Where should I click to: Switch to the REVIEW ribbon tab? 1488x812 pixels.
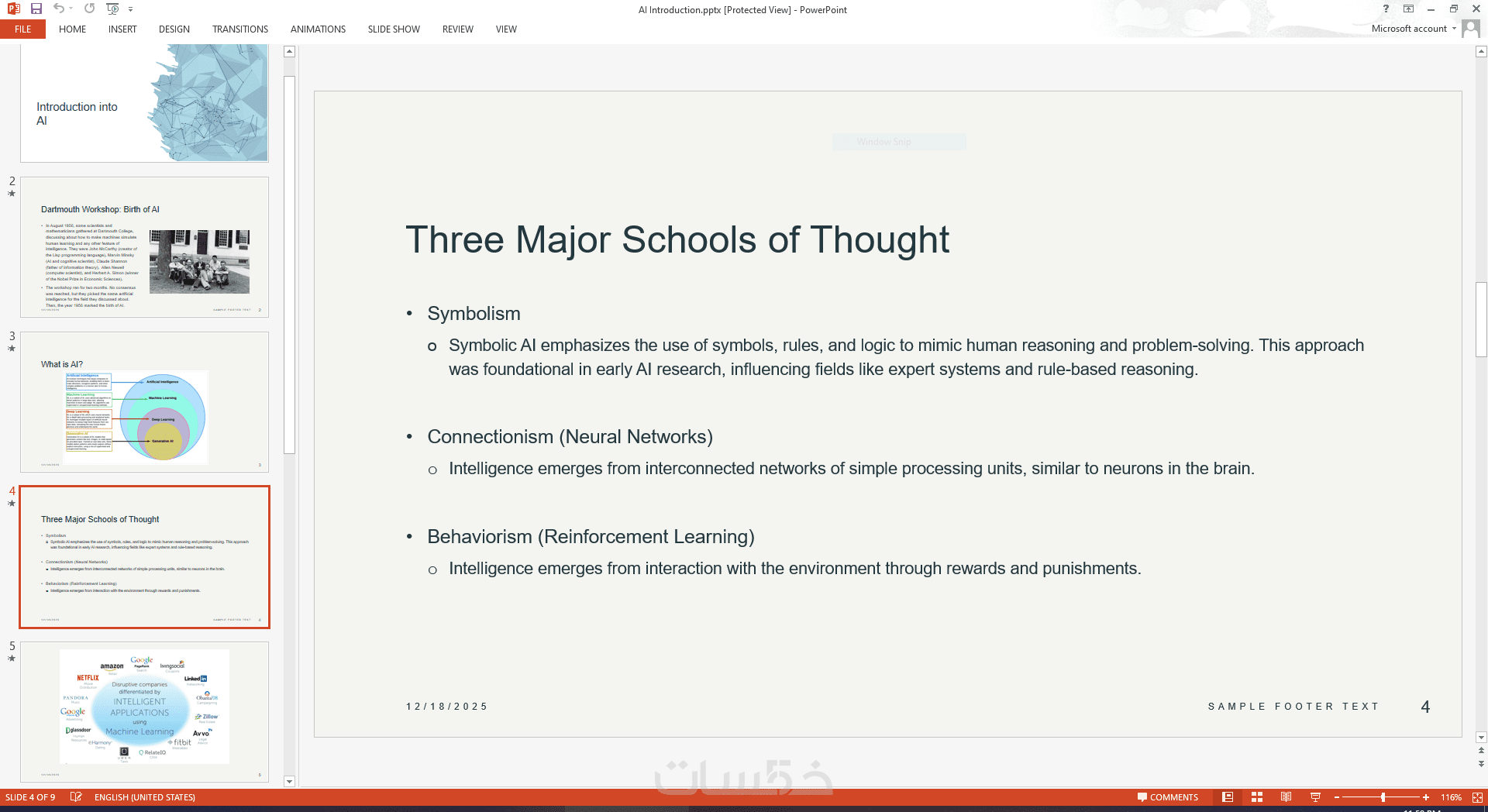pos(458,29)
